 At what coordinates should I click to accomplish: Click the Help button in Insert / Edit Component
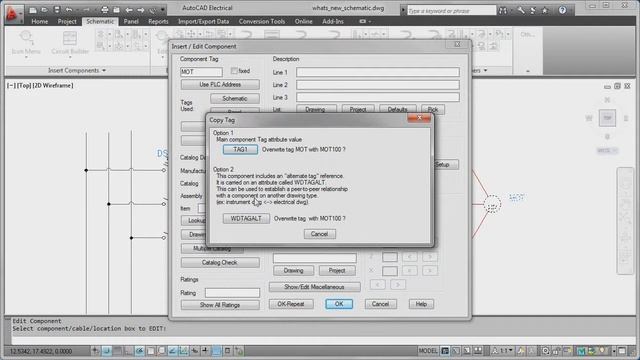421,304
